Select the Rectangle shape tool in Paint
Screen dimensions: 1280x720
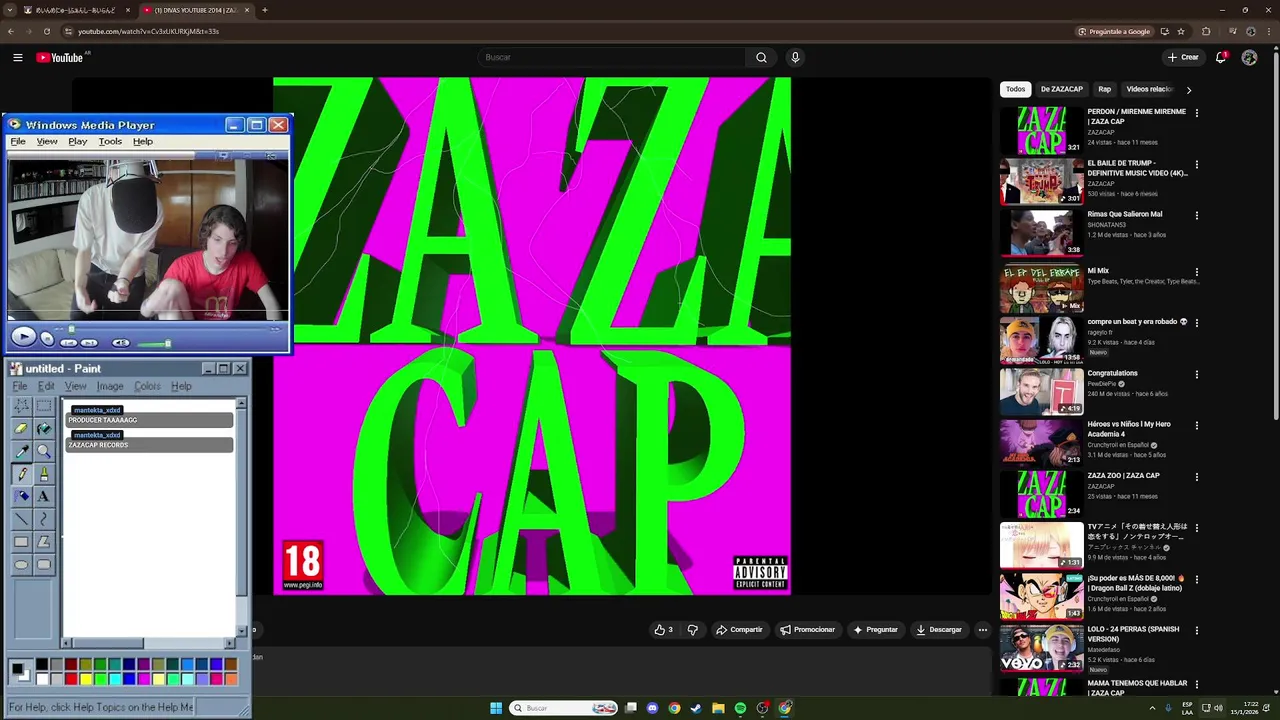click(x=21, y=542)
